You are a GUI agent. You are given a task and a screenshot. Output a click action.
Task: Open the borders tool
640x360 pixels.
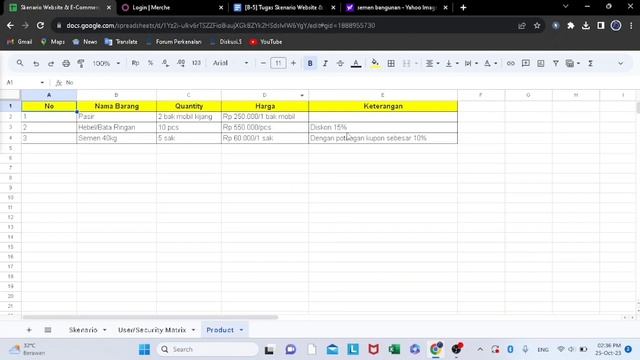click(391, 63)
